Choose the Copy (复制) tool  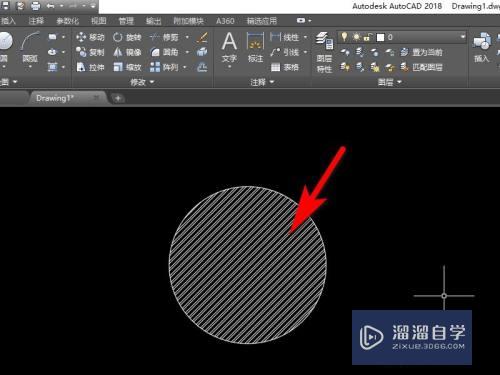(x=90, y=52)
